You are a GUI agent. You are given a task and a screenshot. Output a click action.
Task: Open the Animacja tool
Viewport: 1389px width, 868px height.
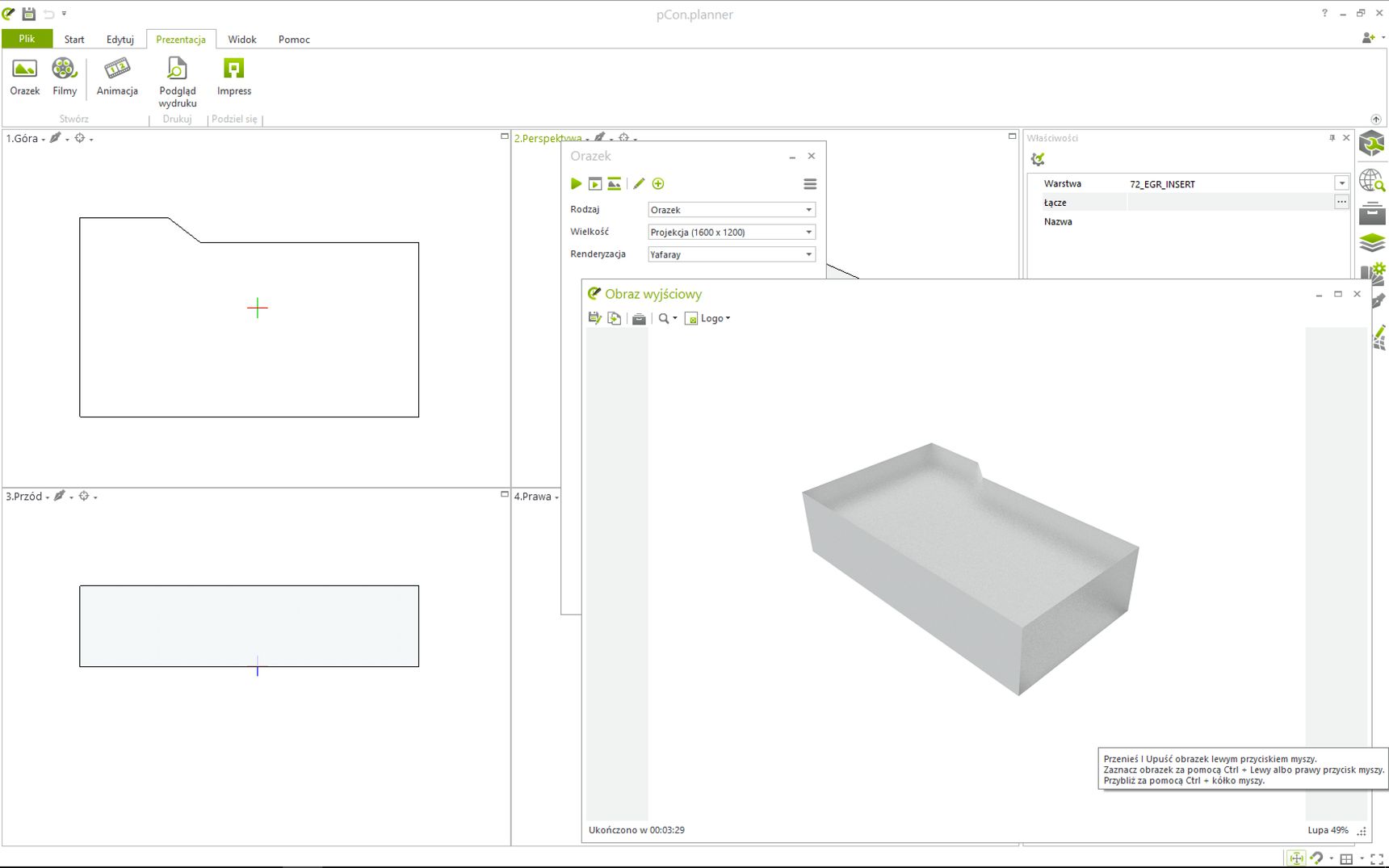pos(117,77)
